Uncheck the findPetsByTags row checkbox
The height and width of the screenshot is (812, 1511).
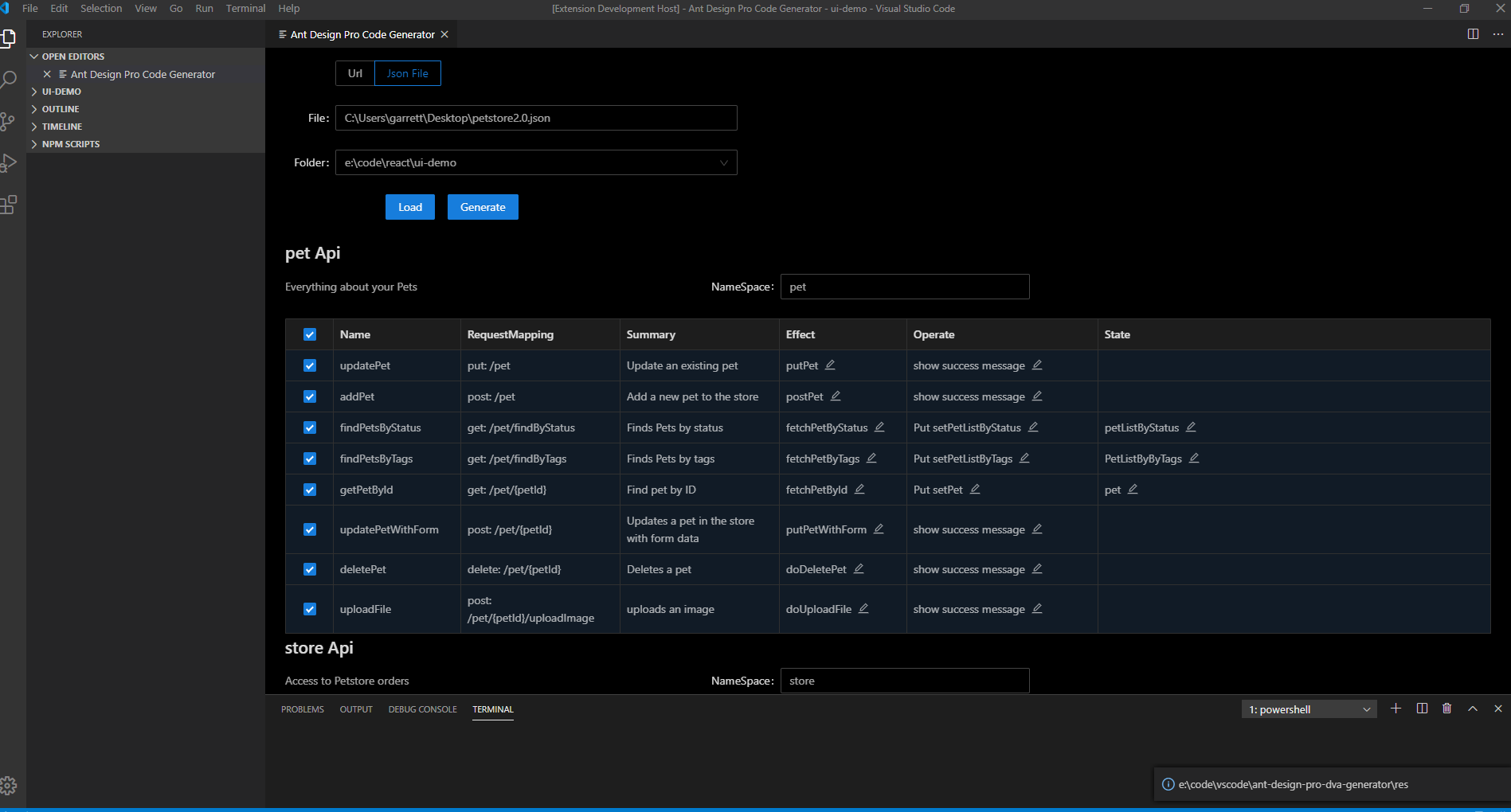click(310, 459)
